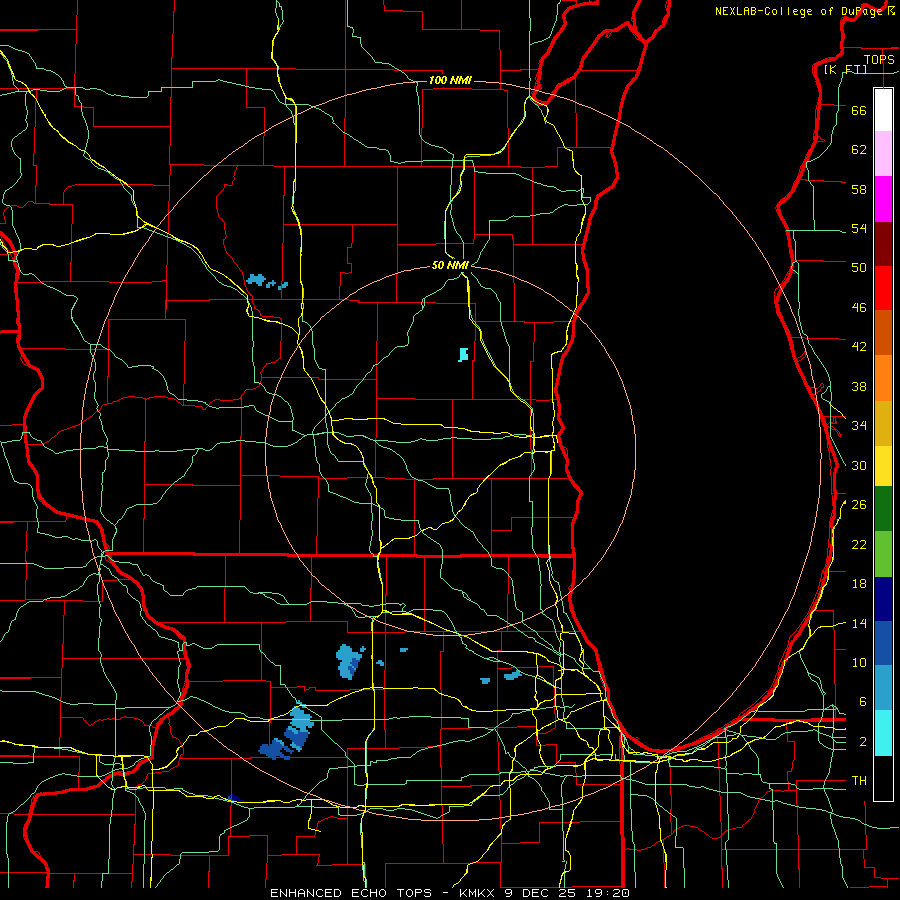Click the dark red swatch between 50 and 54
900x900 pixels.
(883, 244)
